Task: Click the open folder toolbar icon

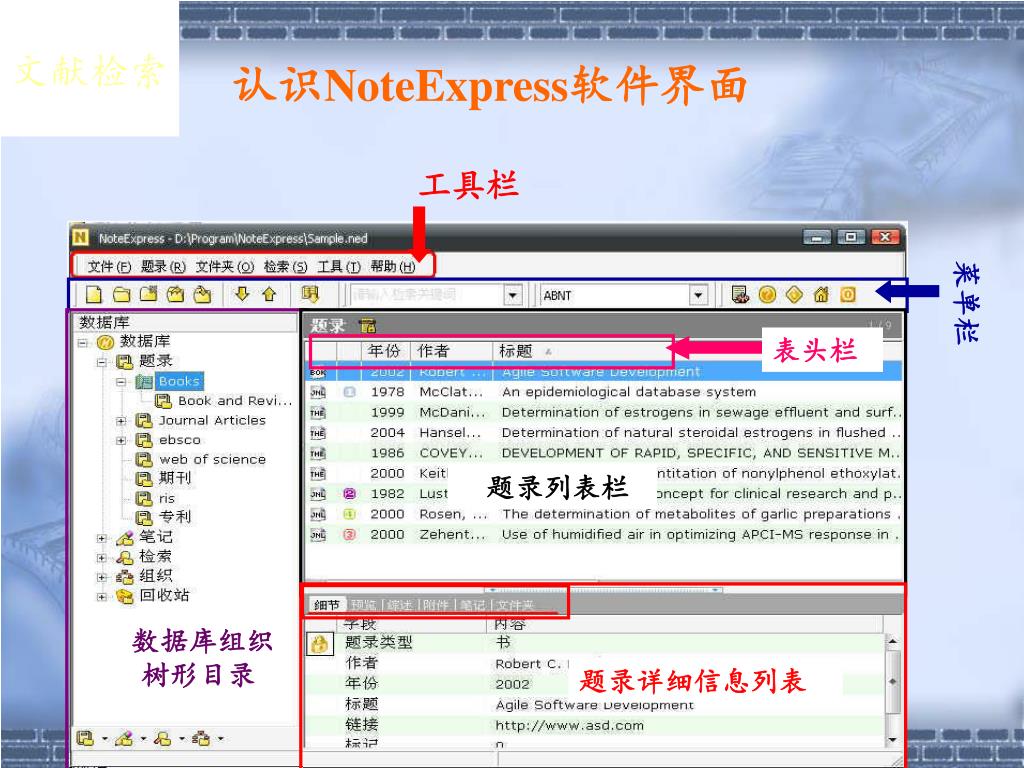Action: (x=121, y=295)
